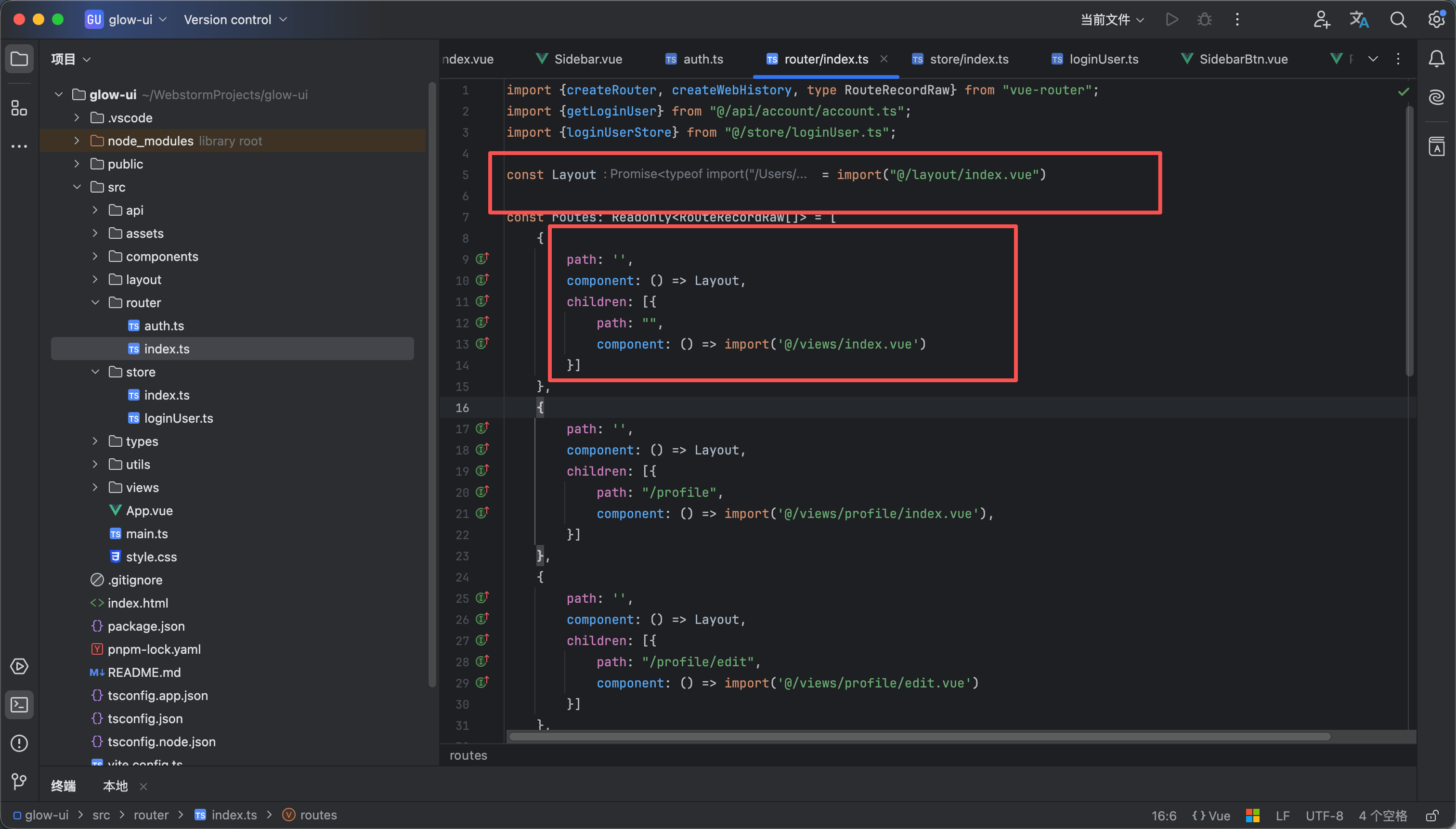Click the Debug bug icon
Viewport: 1456px width, 829px height.
(1204, 19)
